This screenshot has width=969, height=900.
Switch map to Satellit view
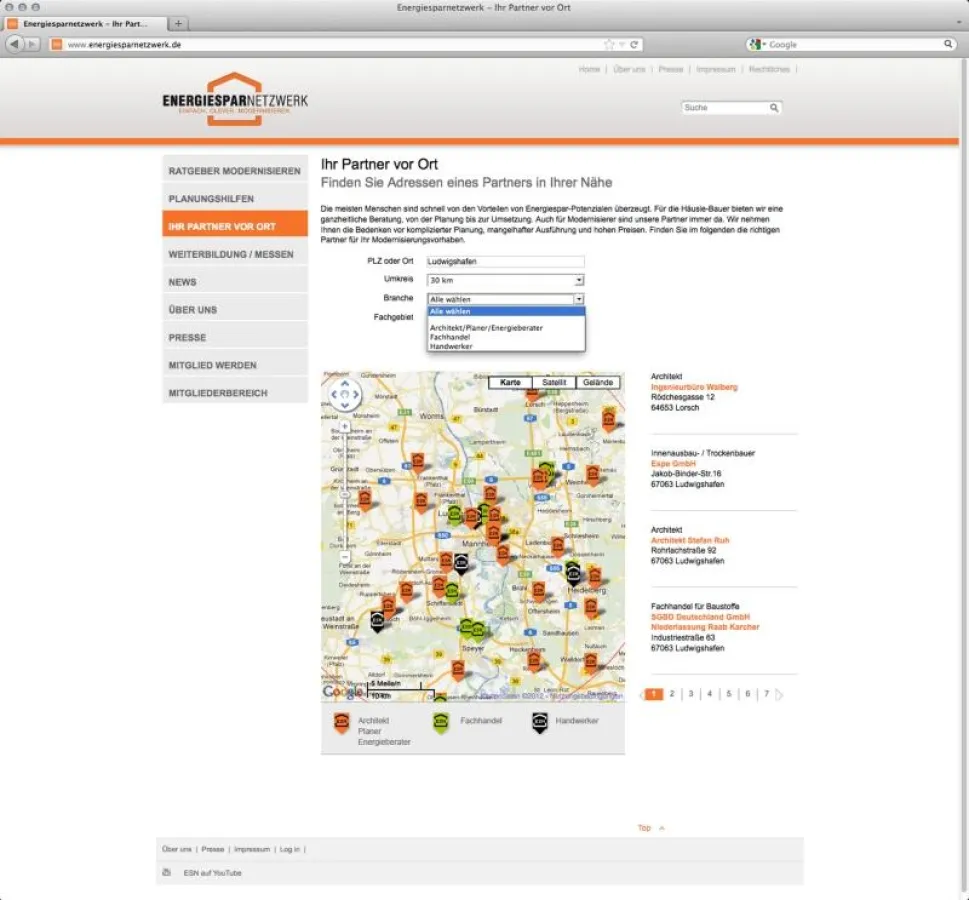pos(554,382)
